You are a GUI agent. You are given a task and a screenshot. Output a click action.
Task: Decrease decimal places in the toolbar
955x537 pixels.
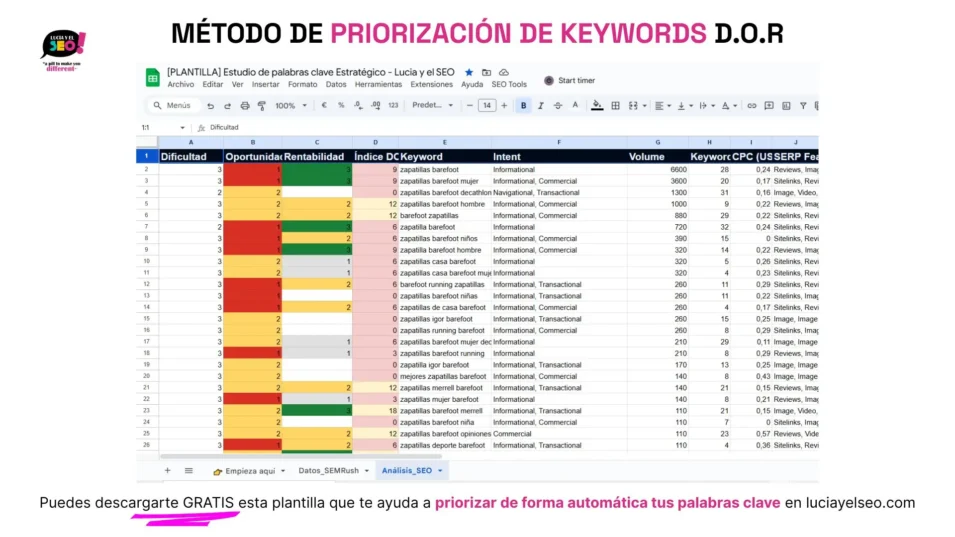pos(358,105)
